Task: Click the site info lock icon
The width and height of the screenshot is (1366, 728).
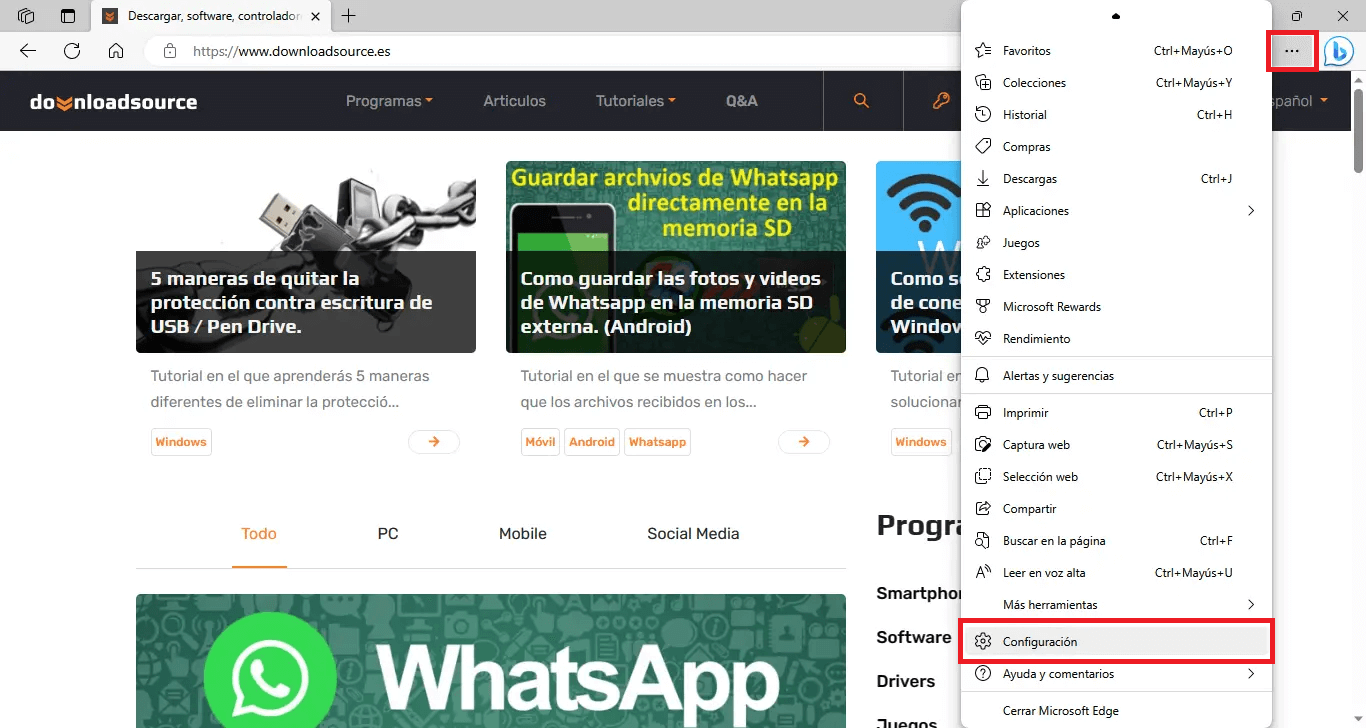Action: (170, 51)
